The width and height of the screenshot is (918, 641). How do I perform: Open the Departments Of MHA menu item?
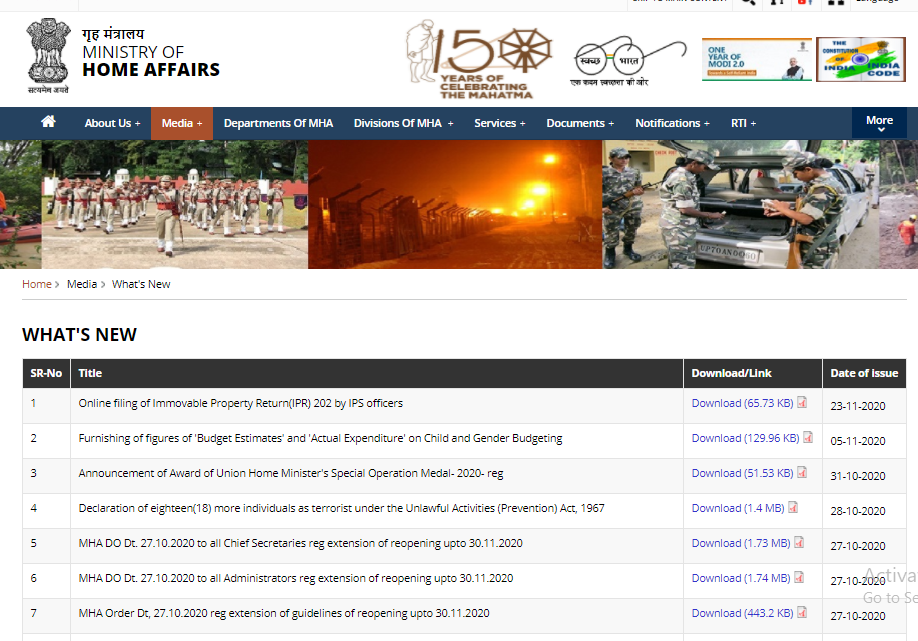click(278, 123)
